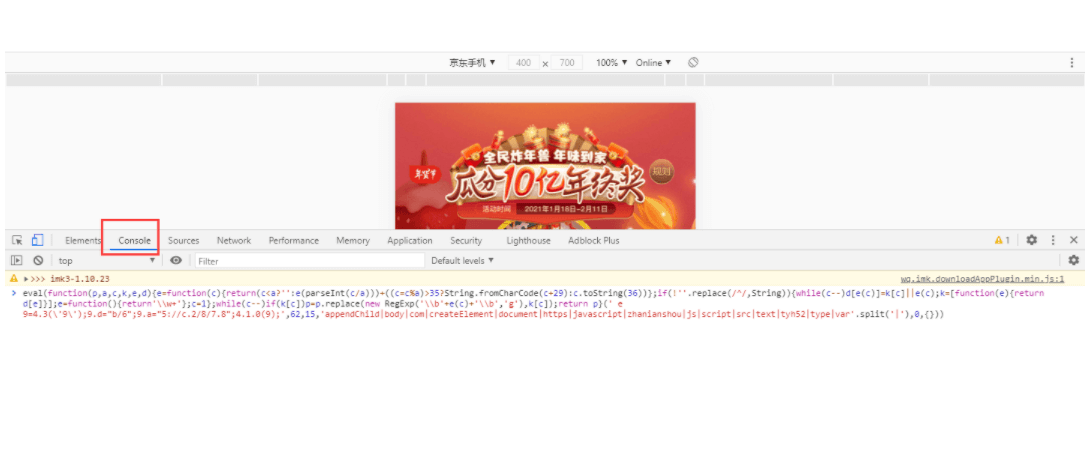Open the Memory tab
The image size is (1088, 475).
coord(352,241)
